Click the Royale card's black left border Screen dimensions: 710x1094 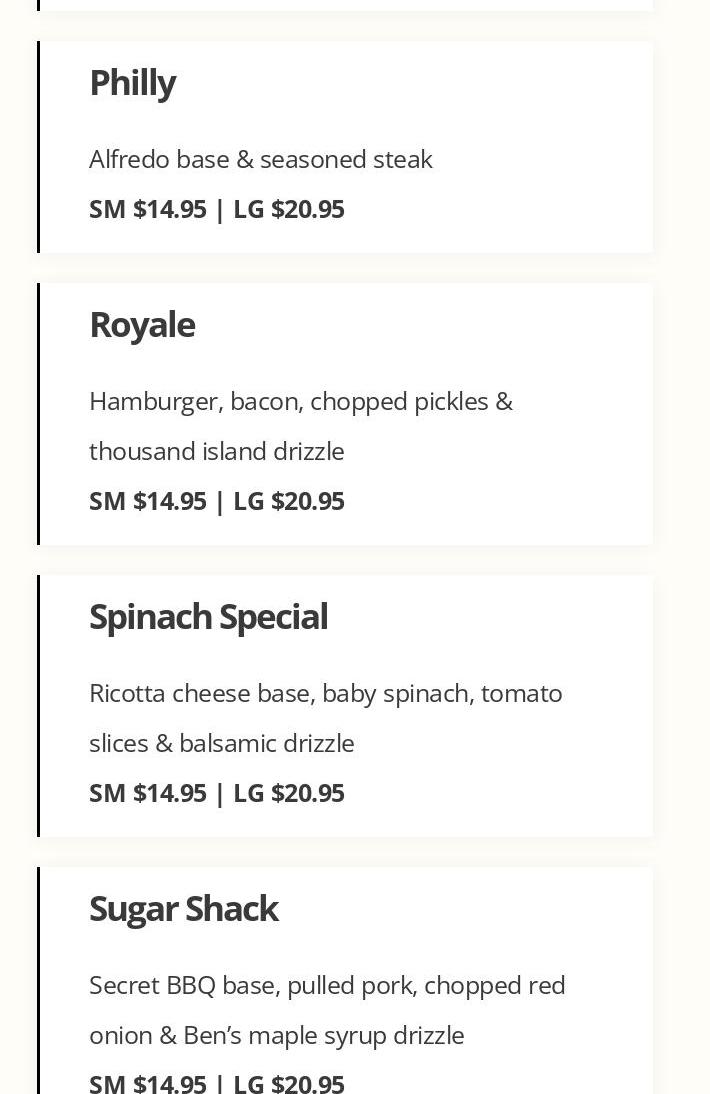point(39,414)
